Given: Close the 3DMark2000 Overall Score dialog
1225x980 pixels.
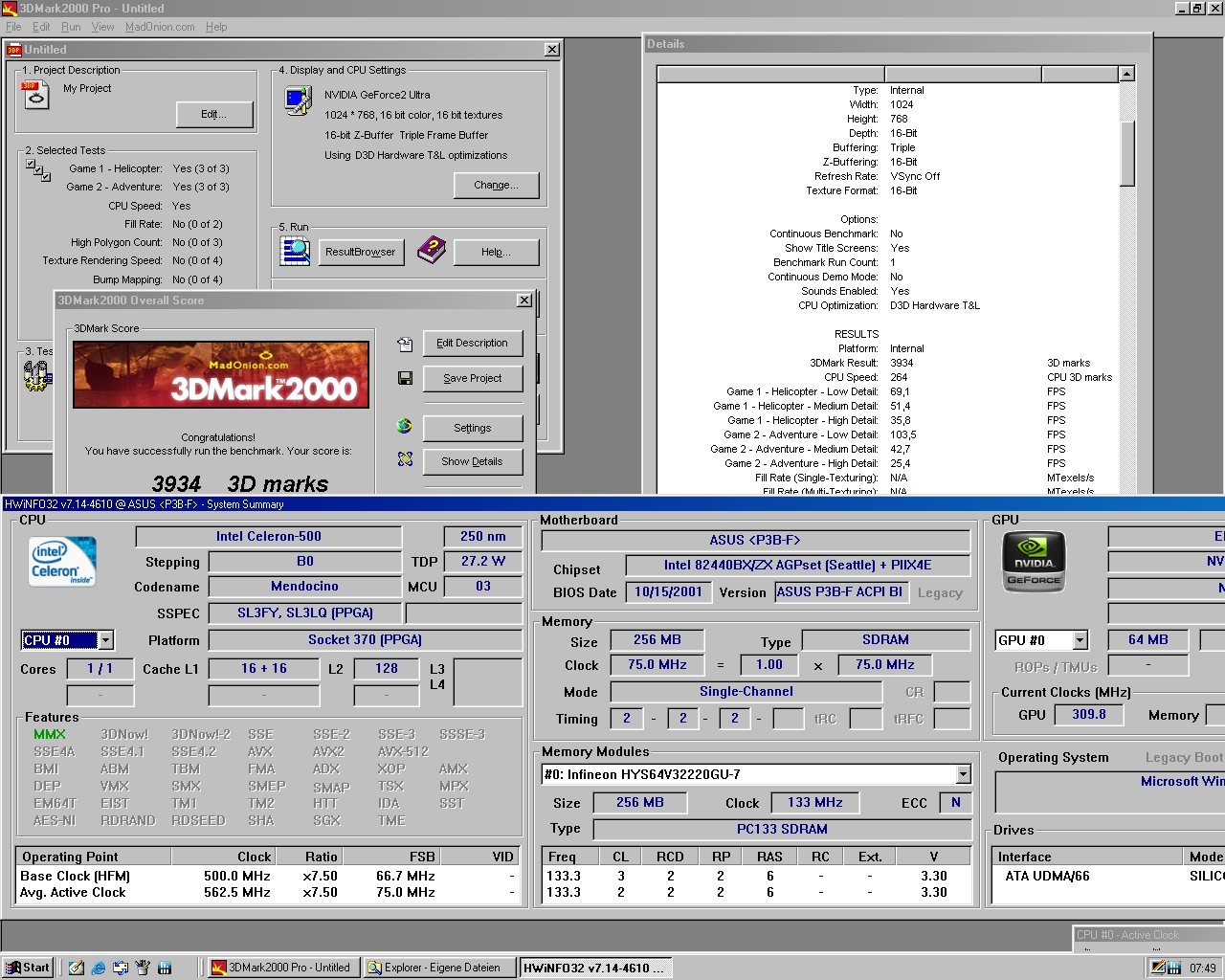Looking at the screenshot, I should tap(524, 301).
